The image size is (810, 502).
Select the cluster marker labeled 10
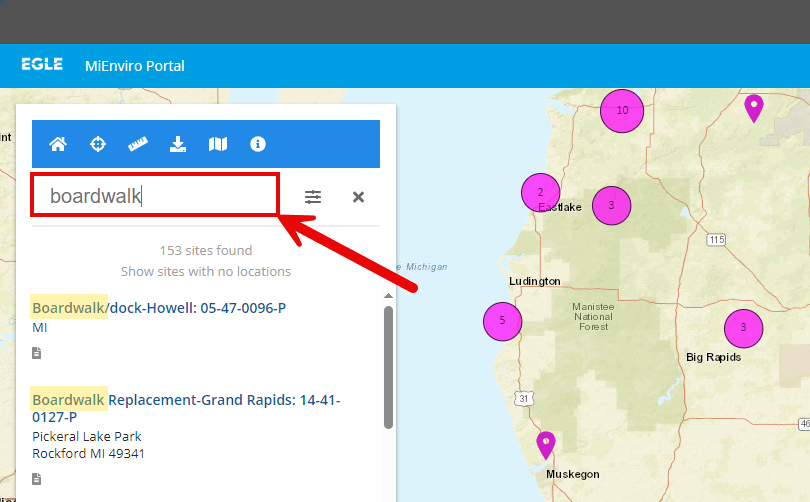[x=622, y=111]
